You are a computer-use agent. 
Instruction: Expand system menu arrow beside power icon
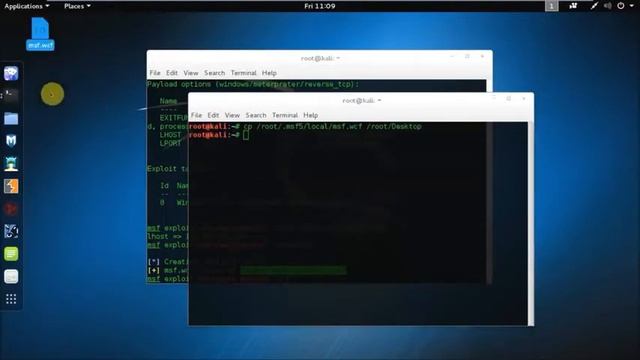632,6
